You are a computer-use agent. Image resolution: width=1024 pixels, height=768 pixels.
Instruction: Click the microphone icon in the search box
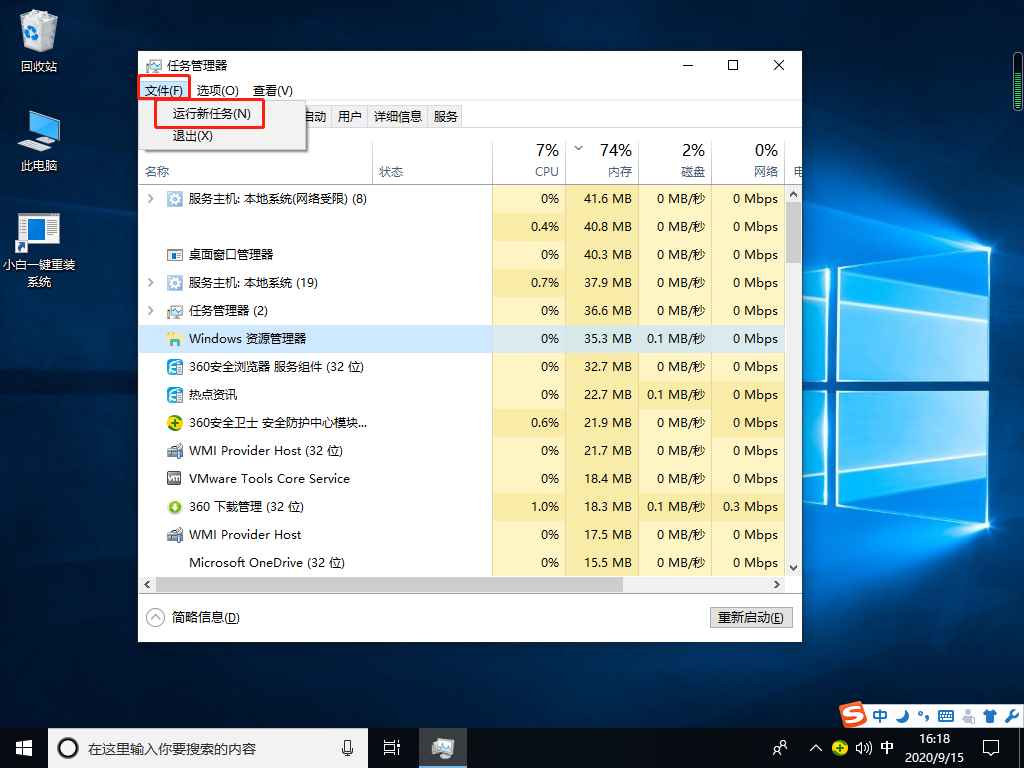pos(347,747)
